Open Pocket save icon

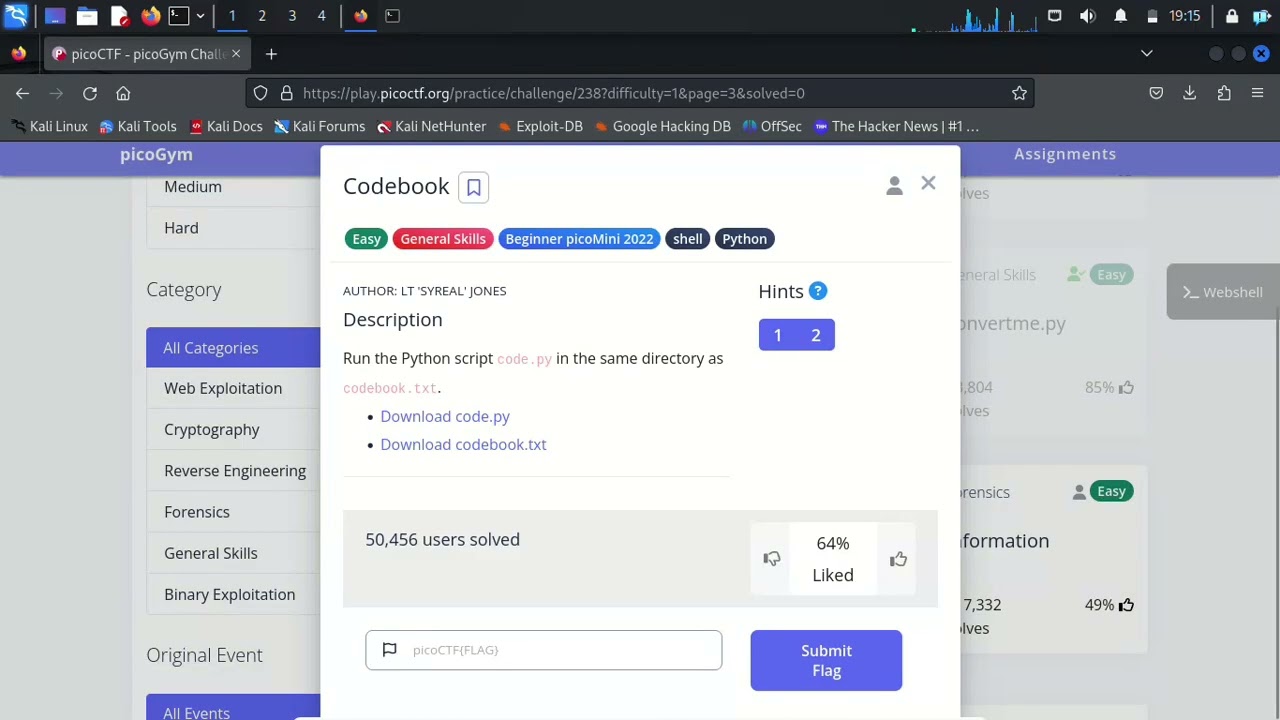click(1156, 93)
